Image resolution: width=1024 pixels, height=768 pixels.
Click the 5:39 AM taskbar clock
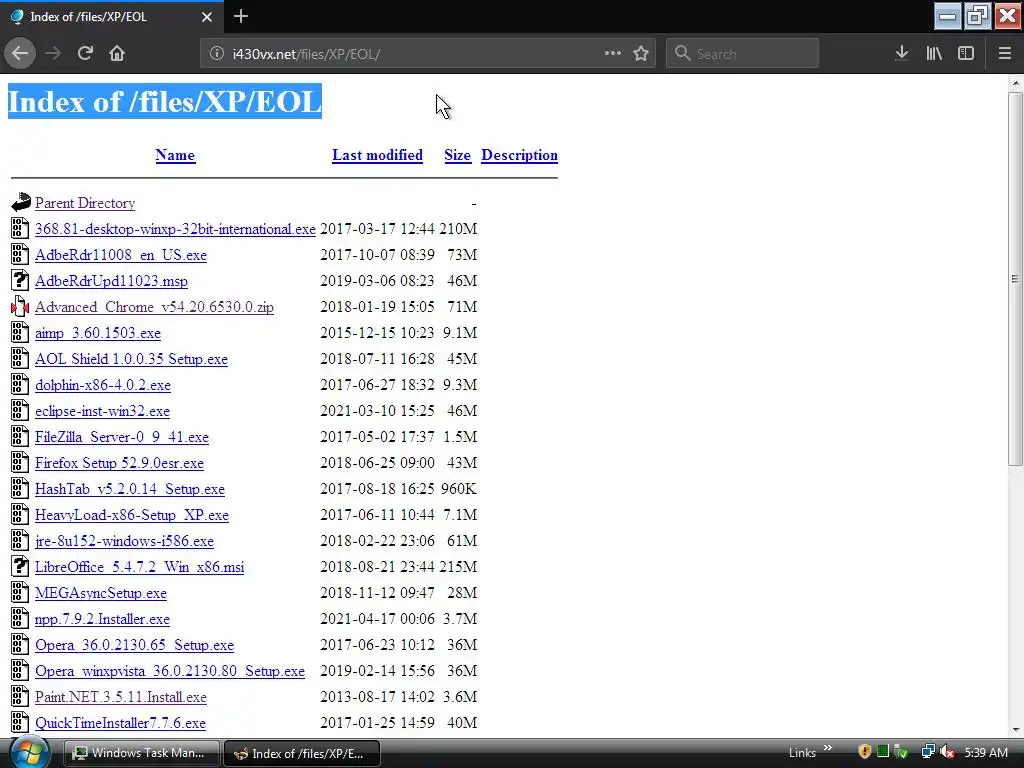coord(985,752)
